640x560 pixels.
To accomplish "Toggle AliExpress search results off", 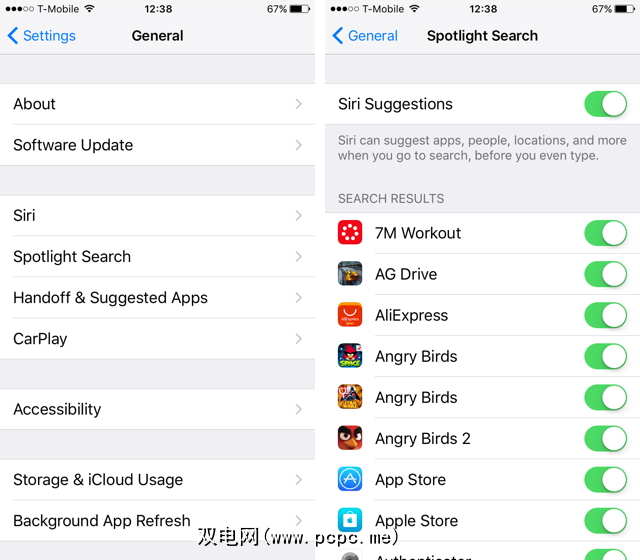I will click(606, 315).
